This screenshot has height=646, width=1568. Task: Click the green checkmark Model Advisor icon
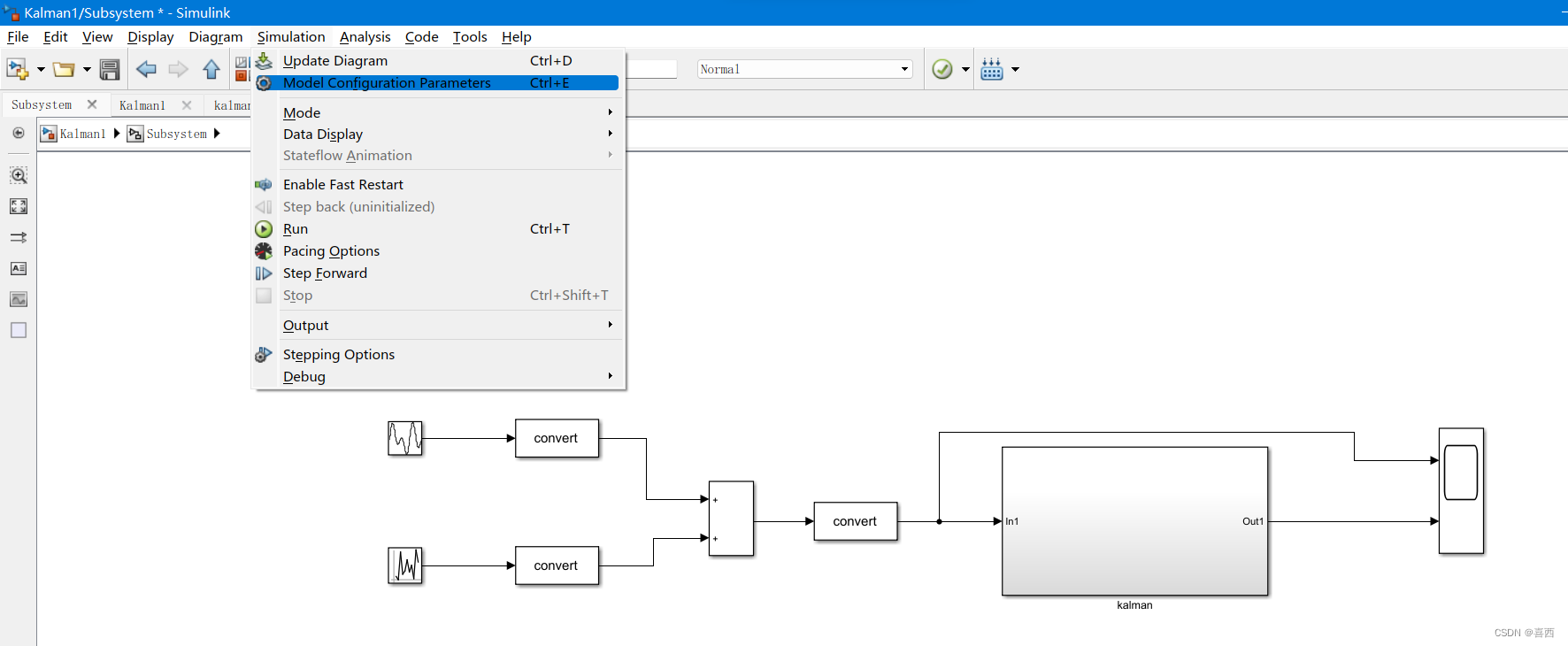click(942, 69)
